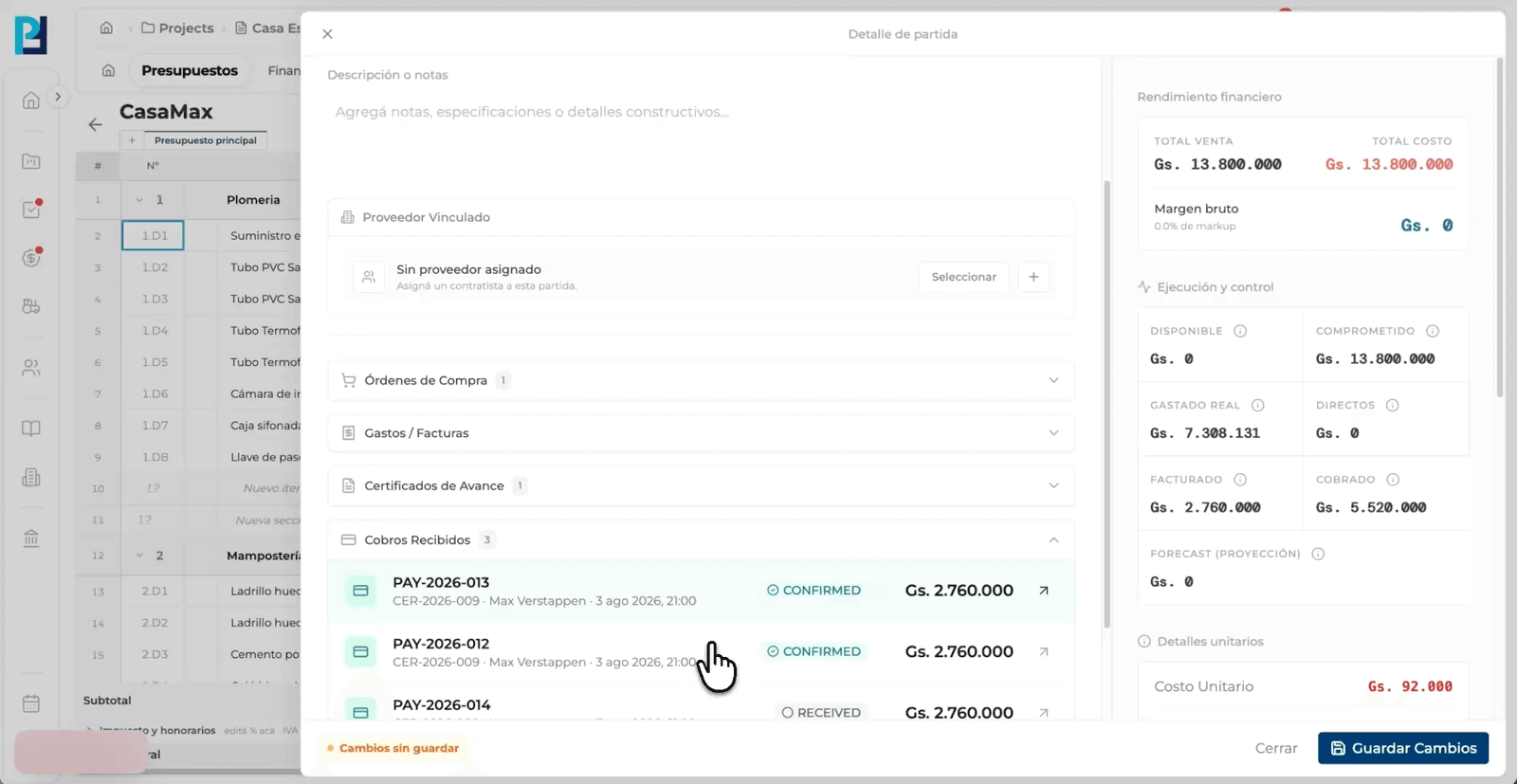Show info for FACTURADO

(1240, 480)
